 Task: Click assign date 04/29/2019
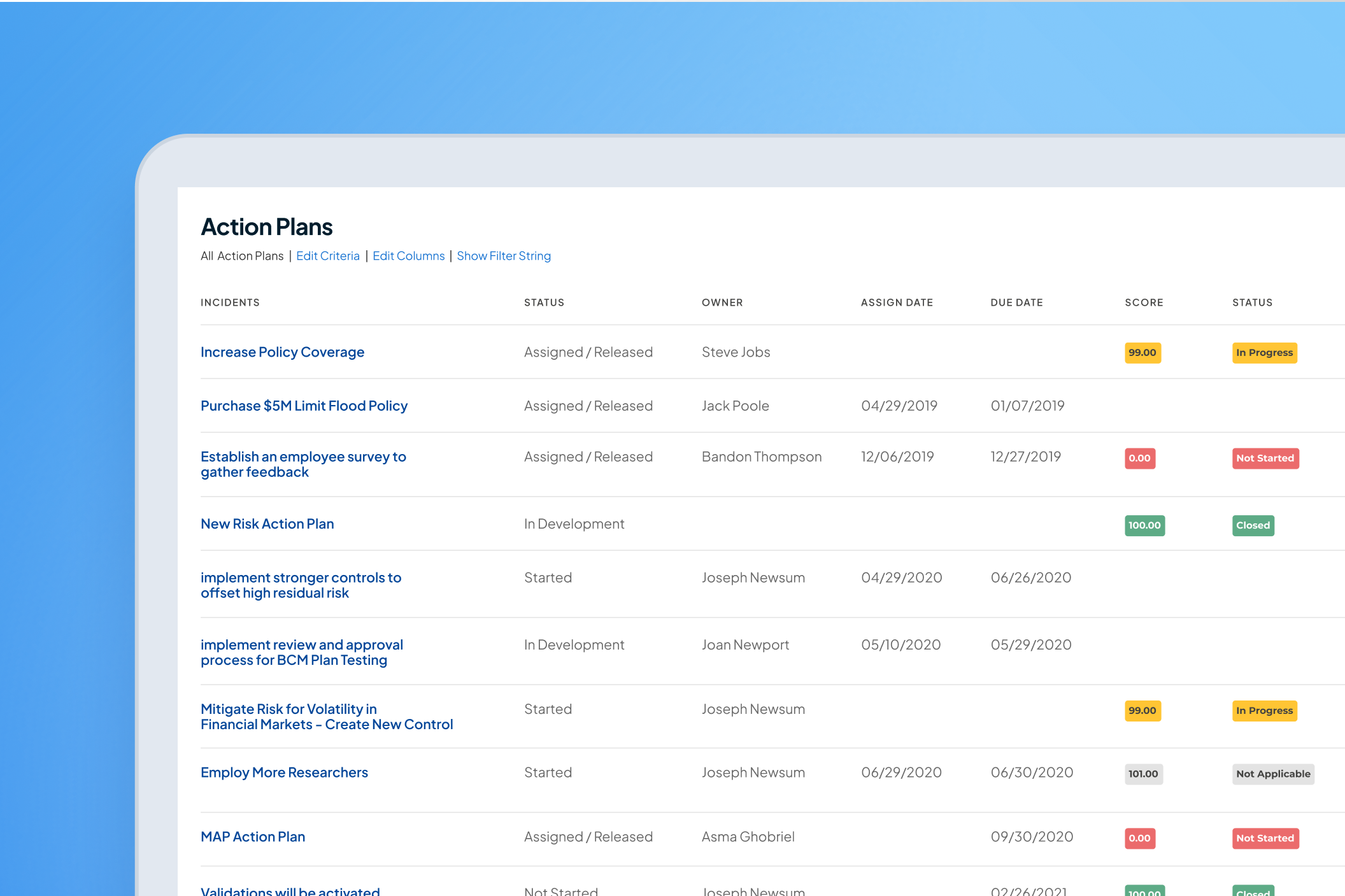(x=899, y=406)
